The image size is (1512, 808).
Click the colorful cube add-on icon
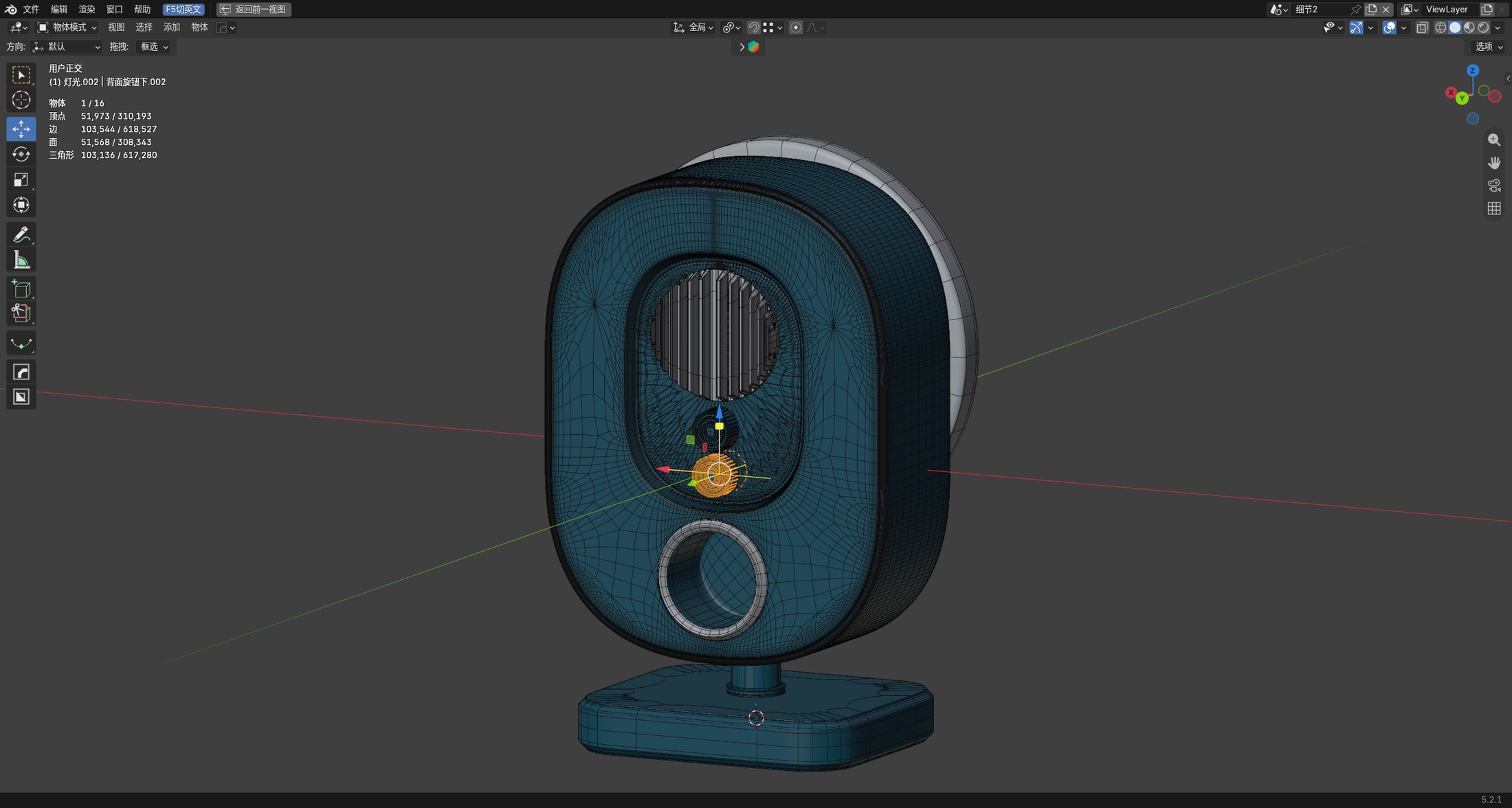[x=753, y=47]
